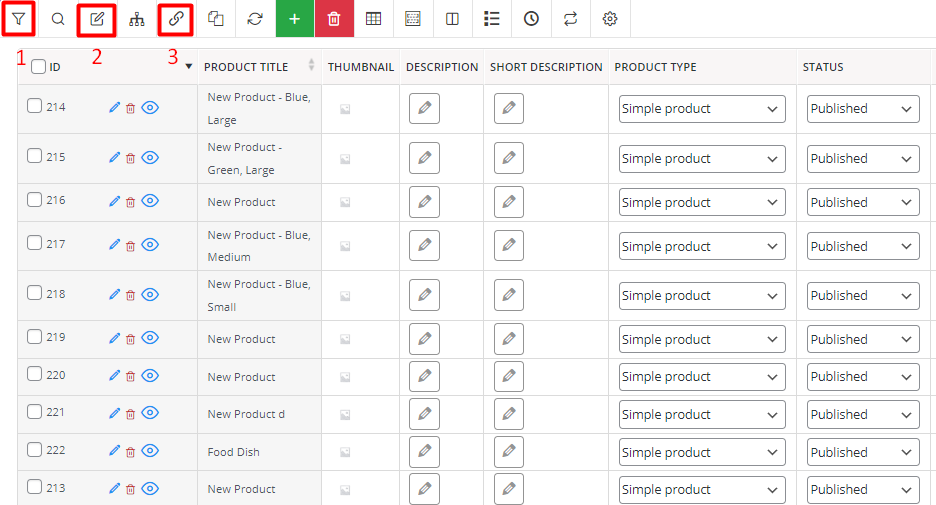Viewport: 936px width, 505px height.
Task: Click the STATUS column header
Action: coord(823,67)
